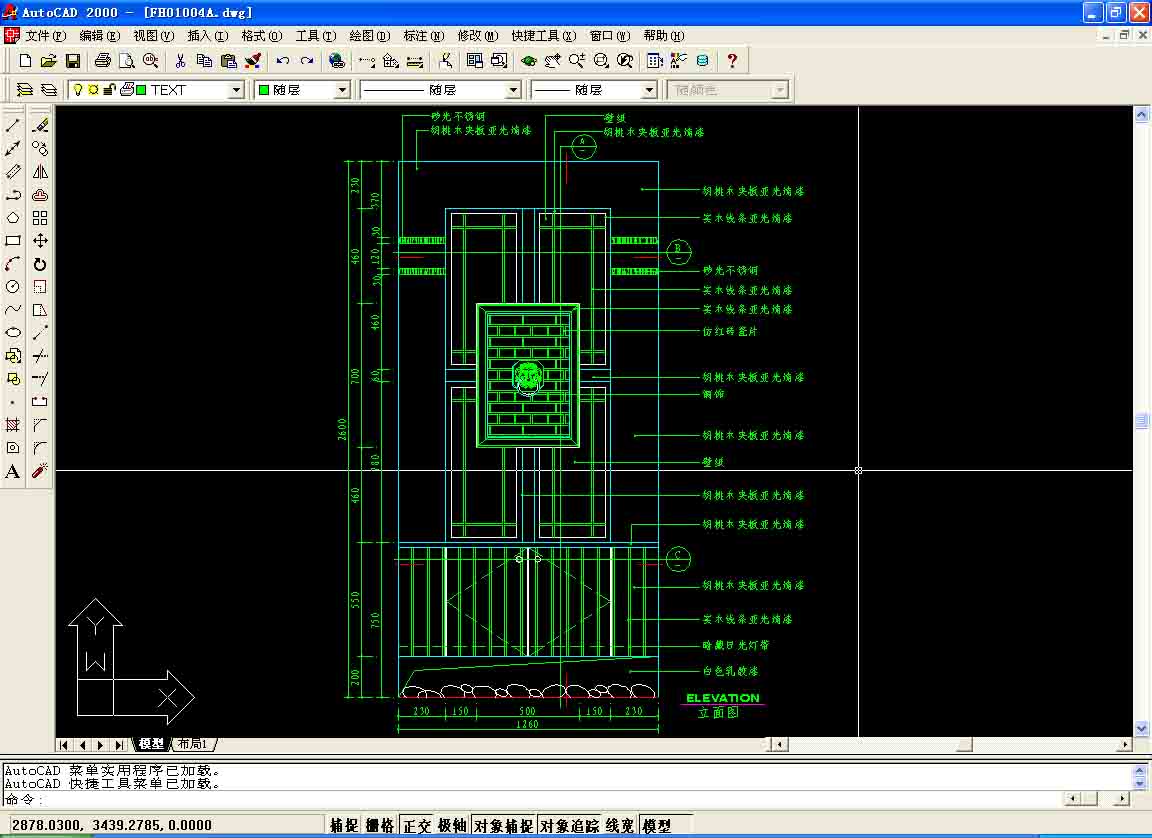Toggle 捕捉 snap mode in status bar
Viewport: 1152px width, 838px height.
click(x=344, y=826)
